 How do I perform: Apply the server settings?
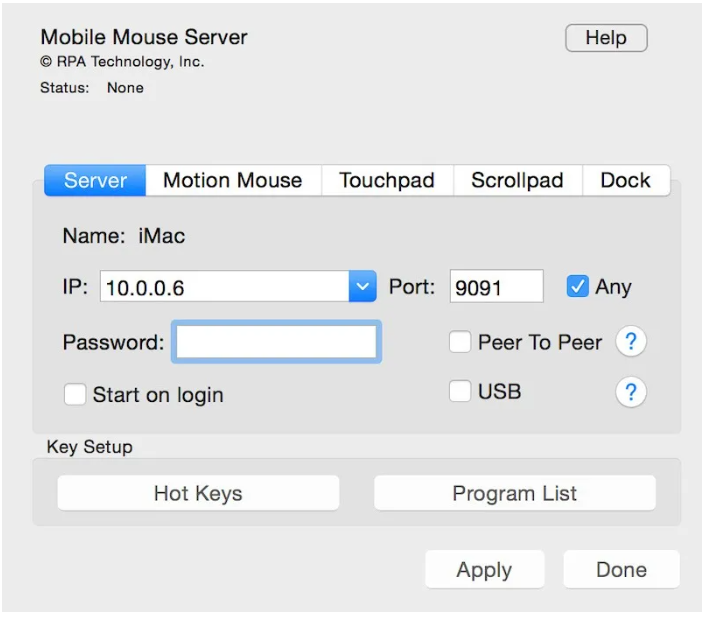coord(484,569)
